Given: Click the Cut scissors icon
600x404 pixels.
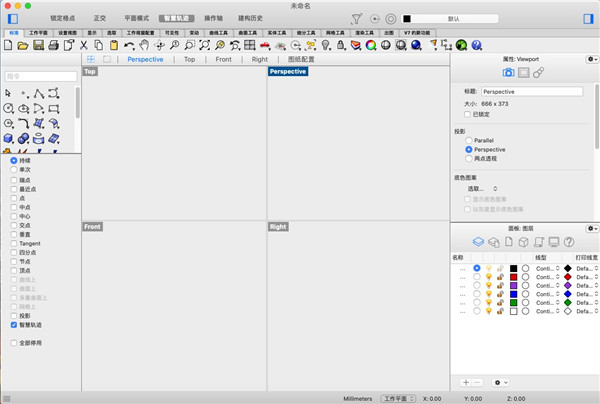Looking at the screenshot, I should point(83,45).
